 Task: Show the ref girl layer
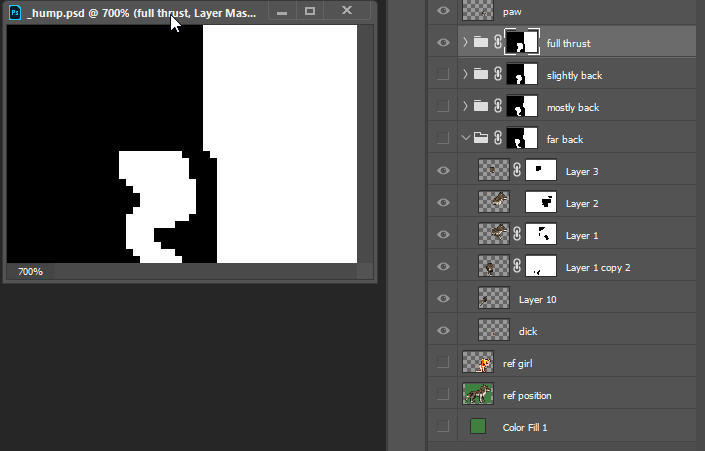[443, 363]
